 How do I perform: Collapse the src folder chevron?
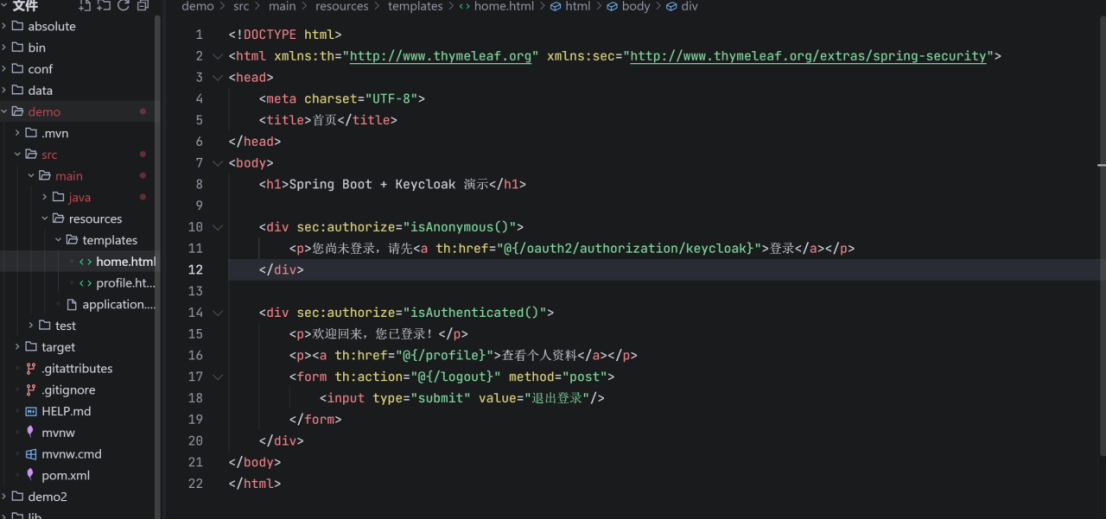point(18,155)
